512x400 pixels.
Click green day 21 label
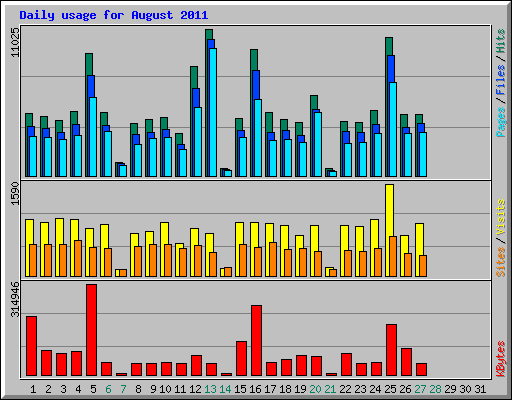[330, 389]
